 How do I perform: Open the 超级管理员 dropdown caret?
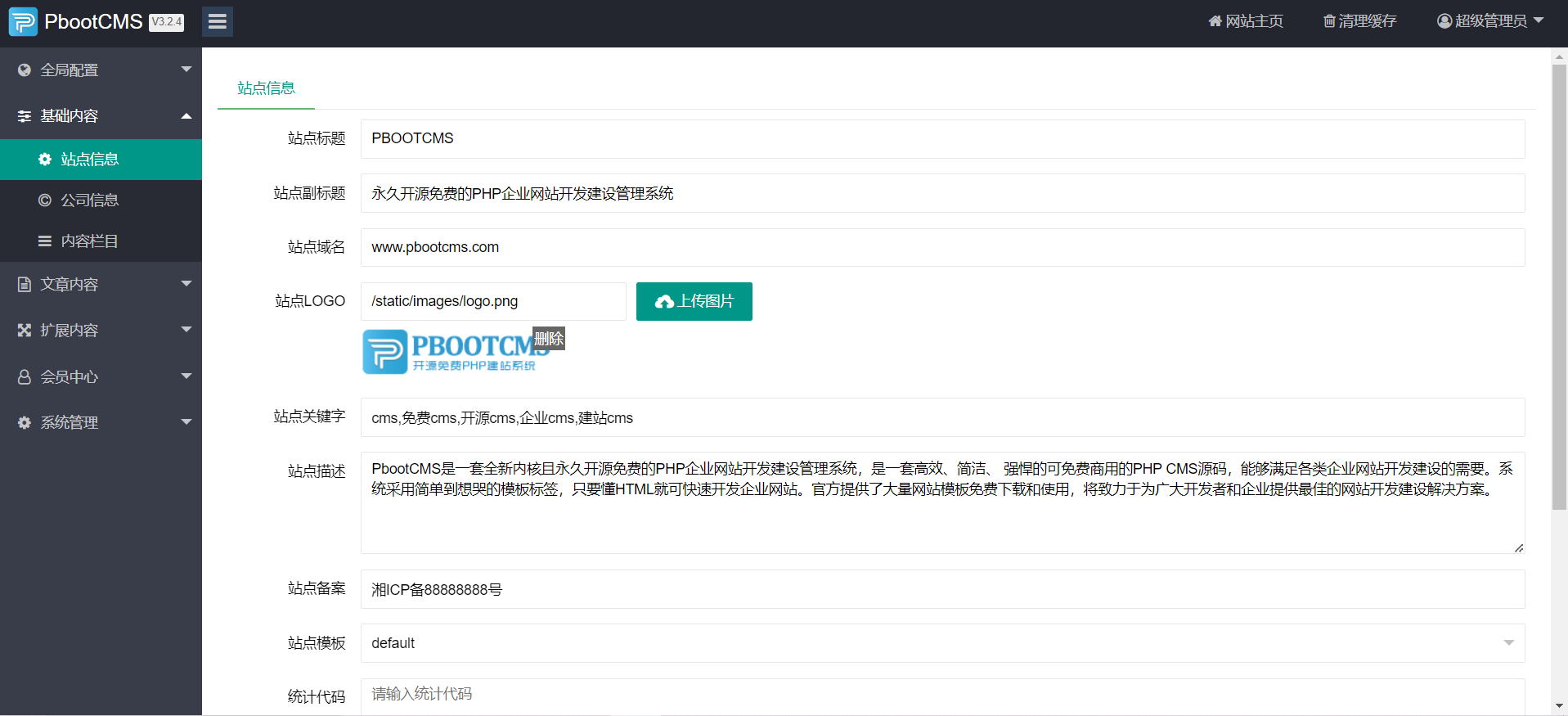click(x=1539, y=20)
